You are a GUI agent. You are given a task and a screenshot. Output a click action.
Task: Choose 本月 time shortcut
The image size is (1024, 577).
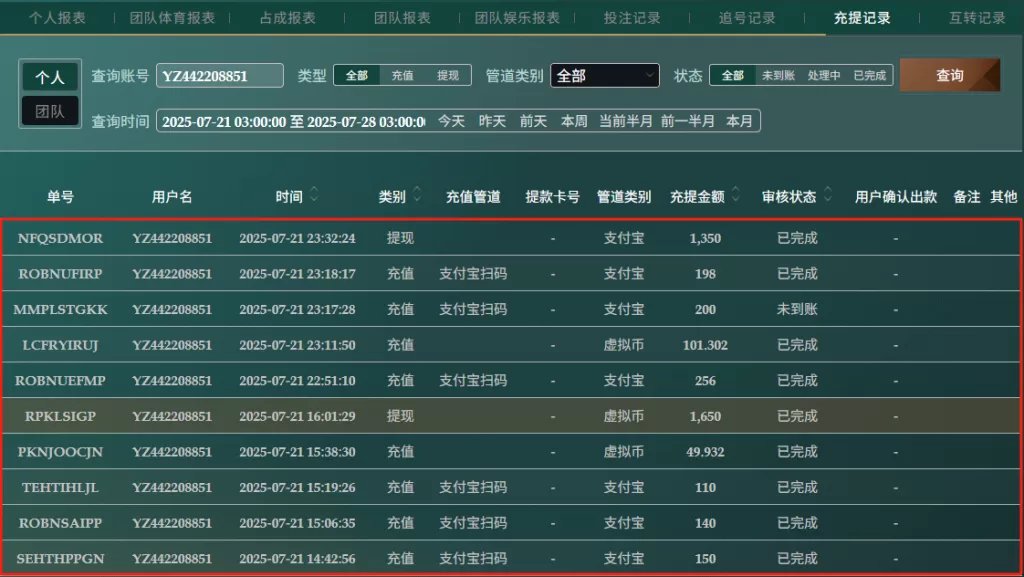coord(739,121)
